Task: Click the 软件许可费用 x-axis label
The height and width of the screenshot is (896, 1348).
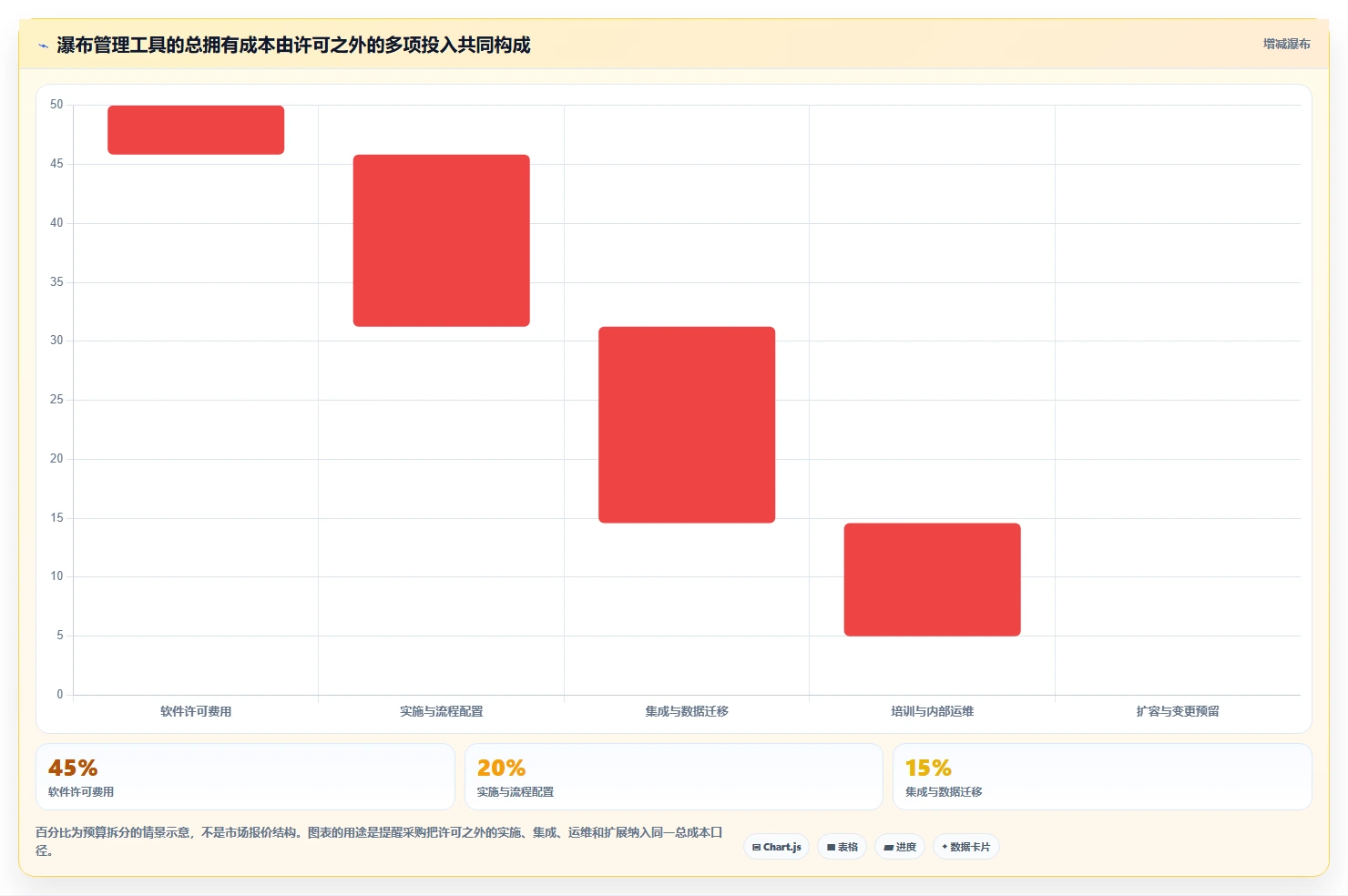Action: coord(196,711)
